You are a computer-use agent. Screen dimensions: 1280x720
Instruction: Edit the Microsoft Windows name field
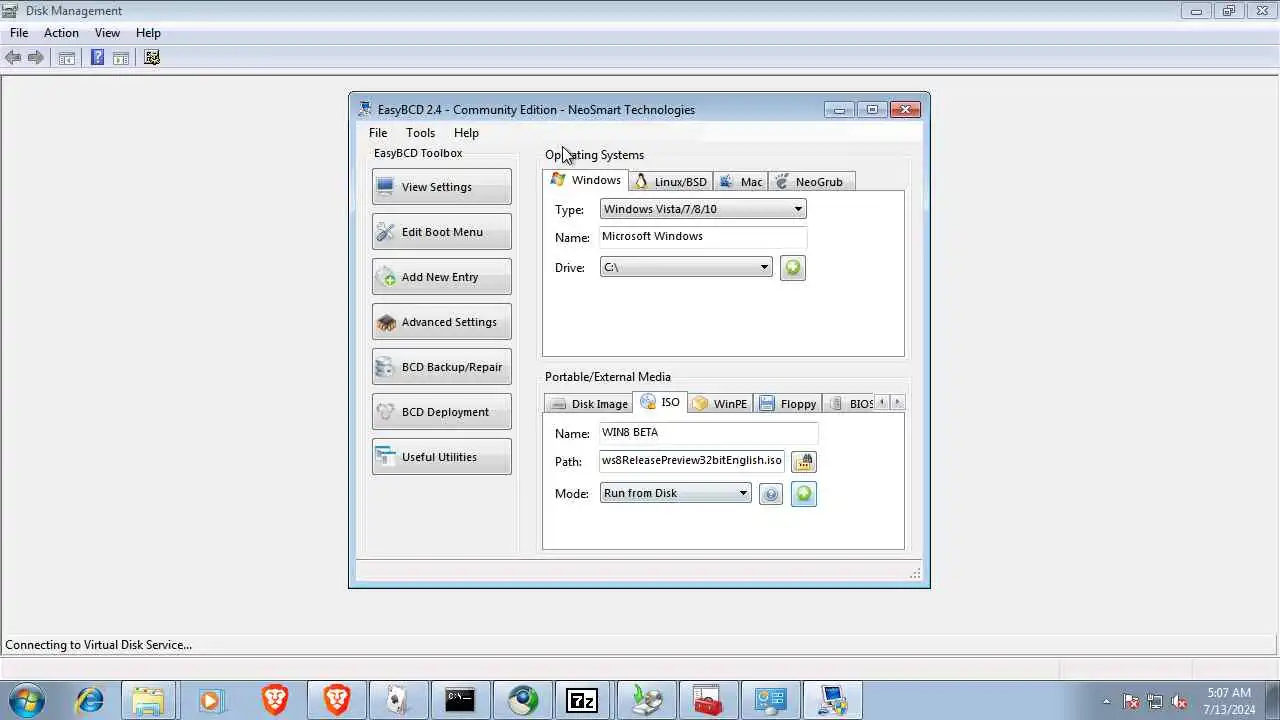tap(703, 237)
